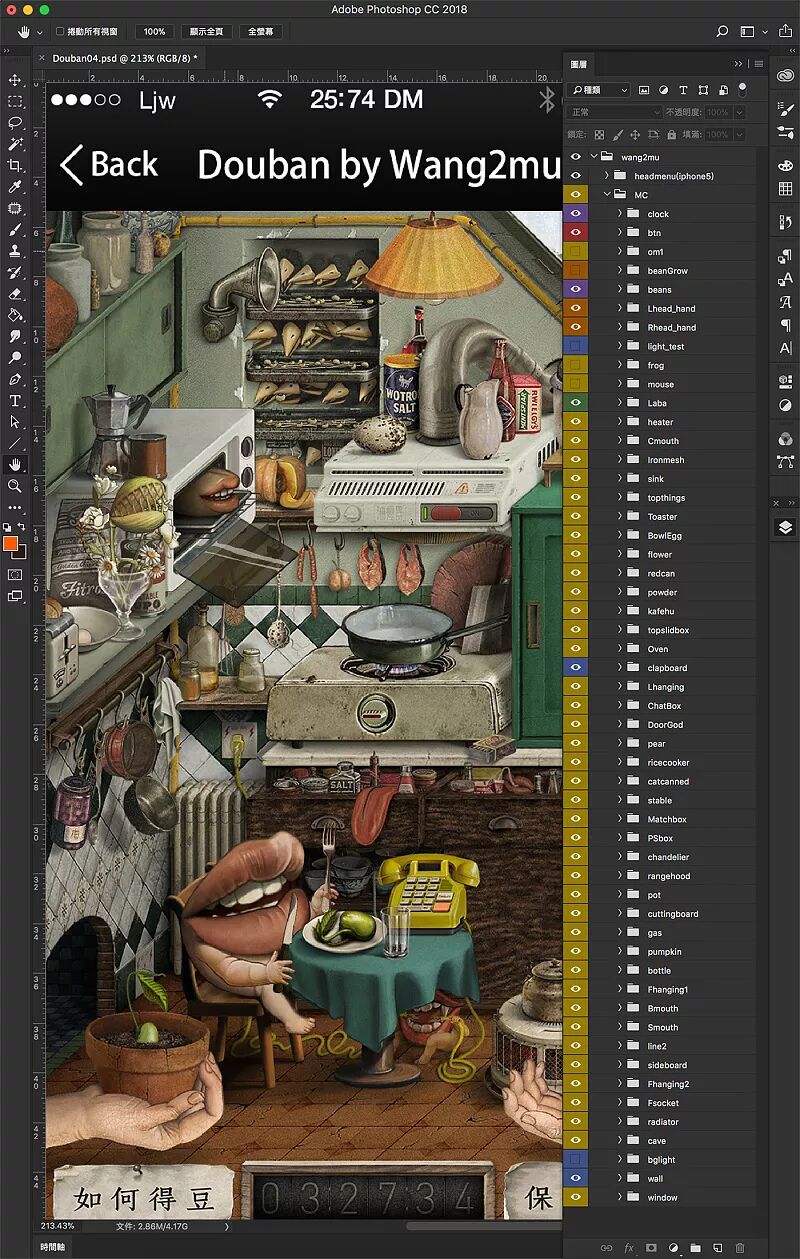
Task: Toggle visibility of the clapboard group
Action: pyautogui.click(x=575, y=668)
